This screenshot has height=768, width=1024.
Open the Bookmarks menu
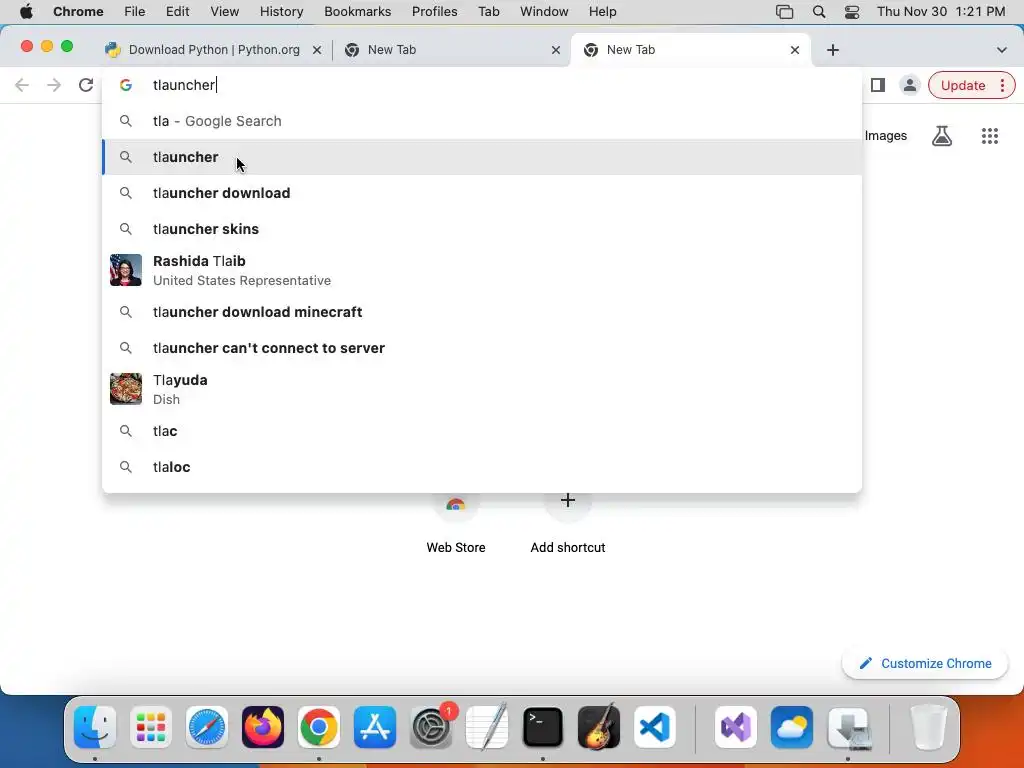point(357,12)
